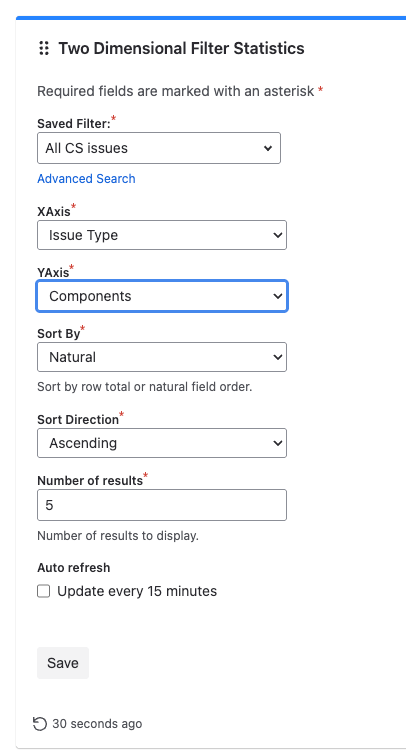Click the Two Dimensional Filter Statistics title
Screen dimensions: 406x751
(181, 48)
